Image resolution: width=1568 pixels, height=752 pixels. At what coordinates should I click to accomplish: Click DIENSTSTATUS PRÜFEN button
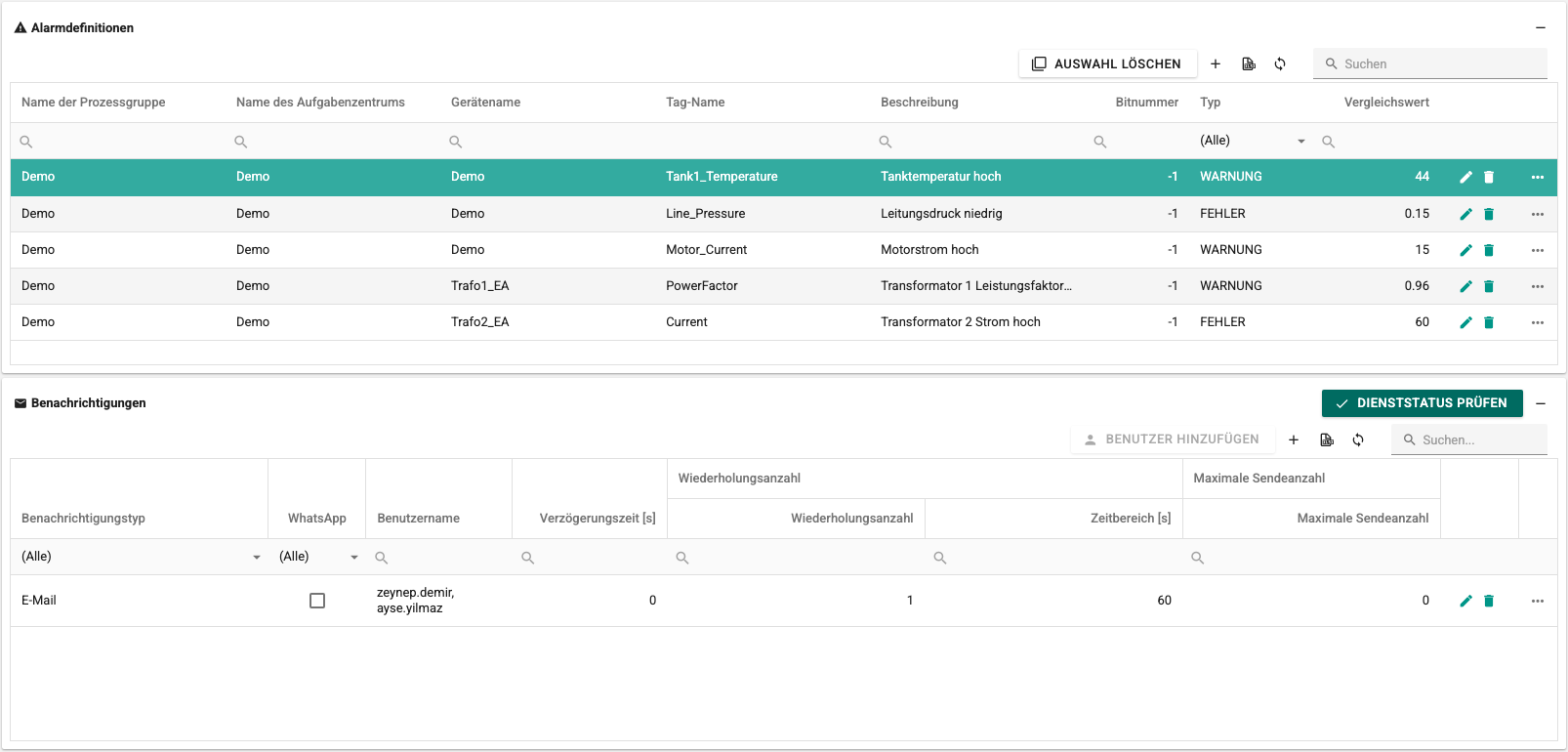tap(1422, 403)
